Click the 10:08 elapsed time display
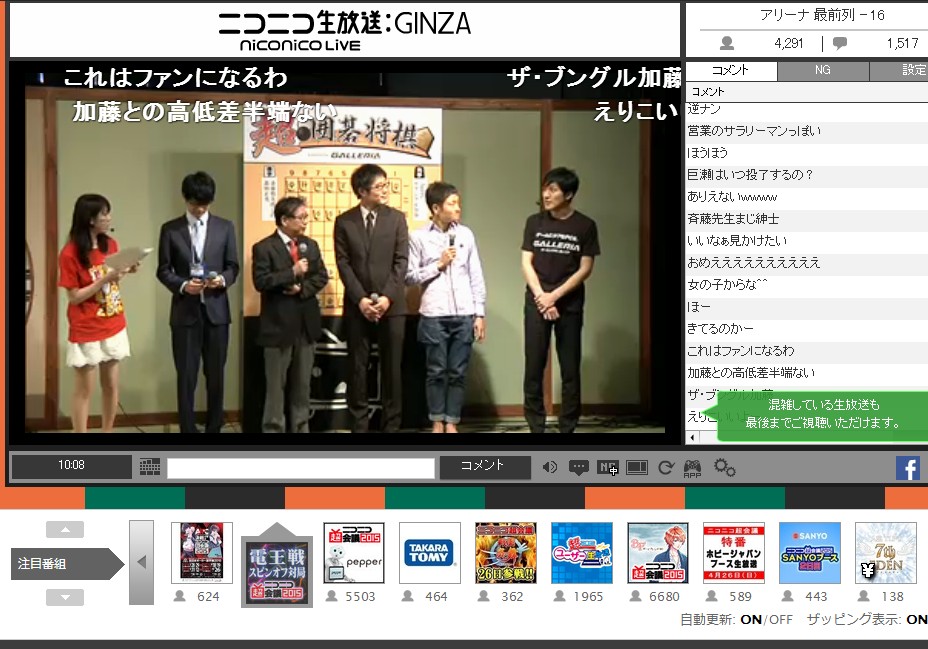 72,466
